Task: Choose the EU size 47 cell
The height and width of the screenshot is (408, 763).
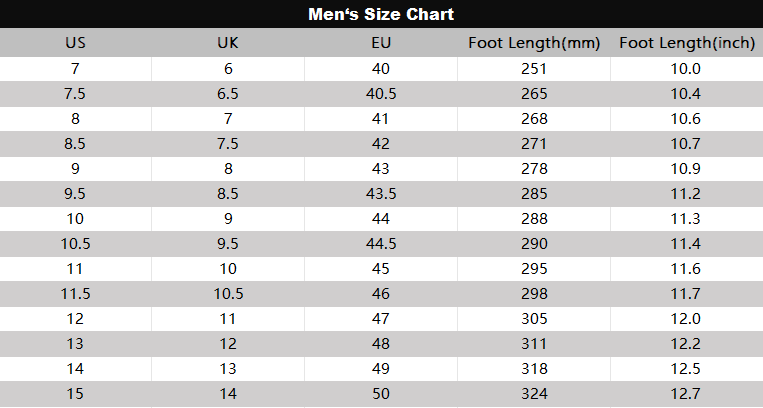Action: point(381,319)
